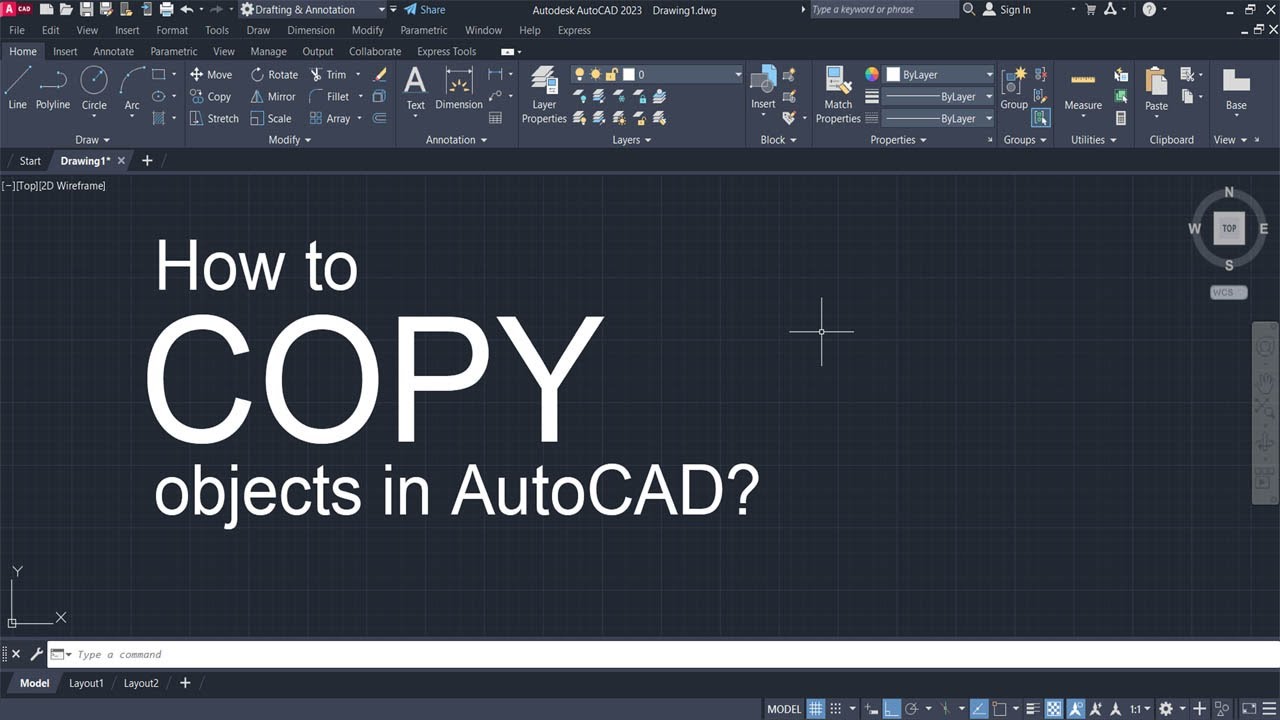Open the Annotate ribbon tab
The width and height of the screenshot is (1280, 720).
(113, 51)
